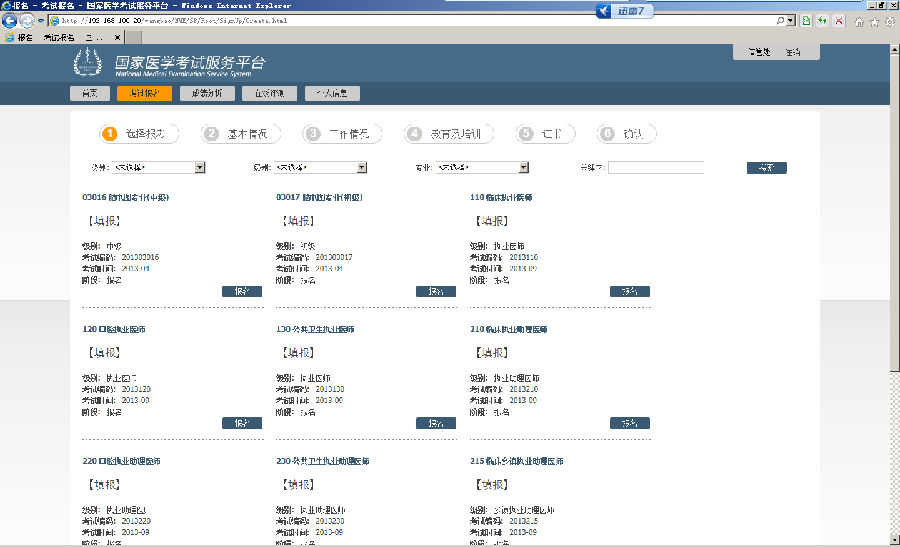
Task: Open the 个人信息 navigation tab
Action: [332, 94]
